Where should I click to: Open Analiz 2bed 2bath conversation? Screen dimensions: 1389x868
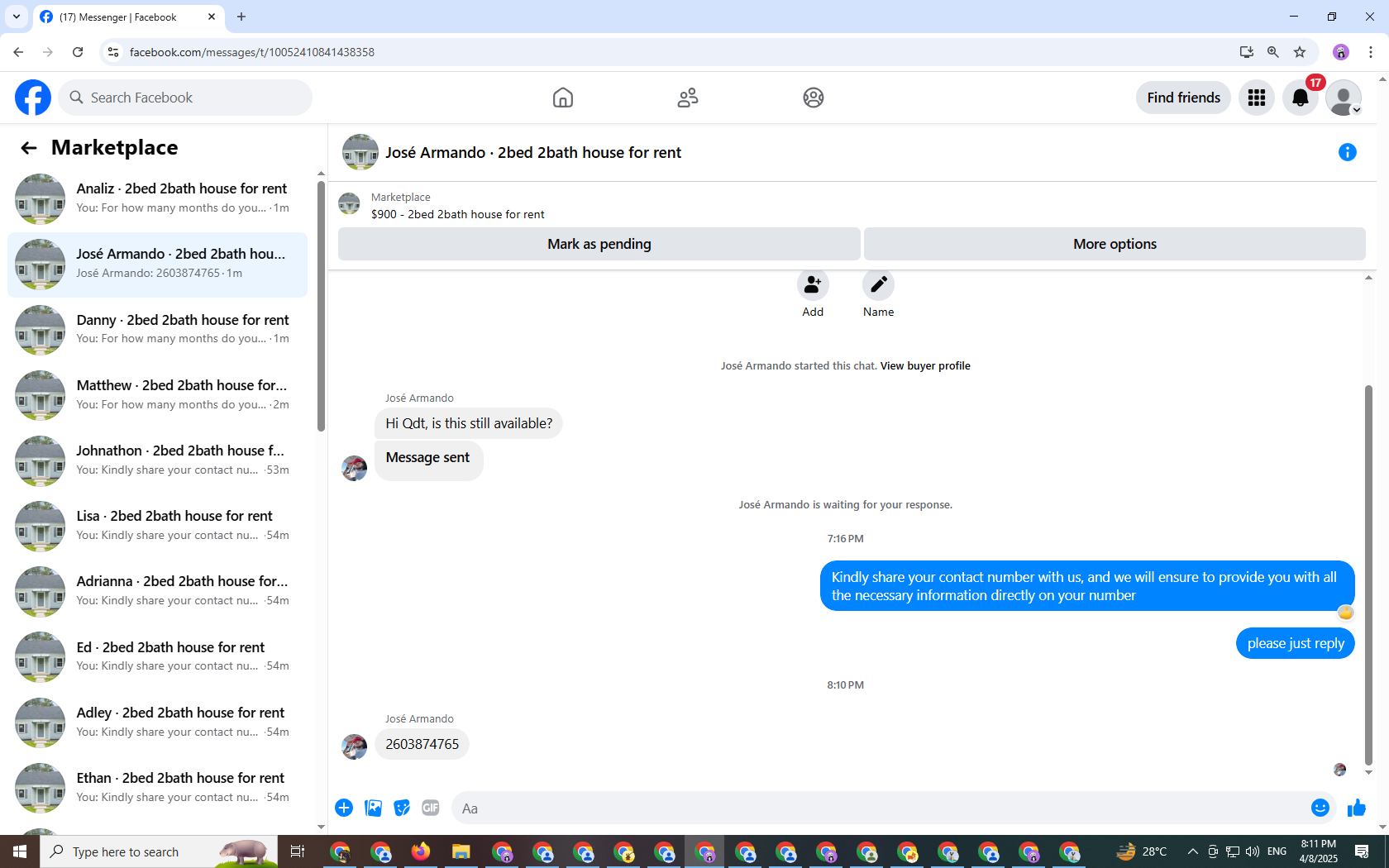click(157, 198)
